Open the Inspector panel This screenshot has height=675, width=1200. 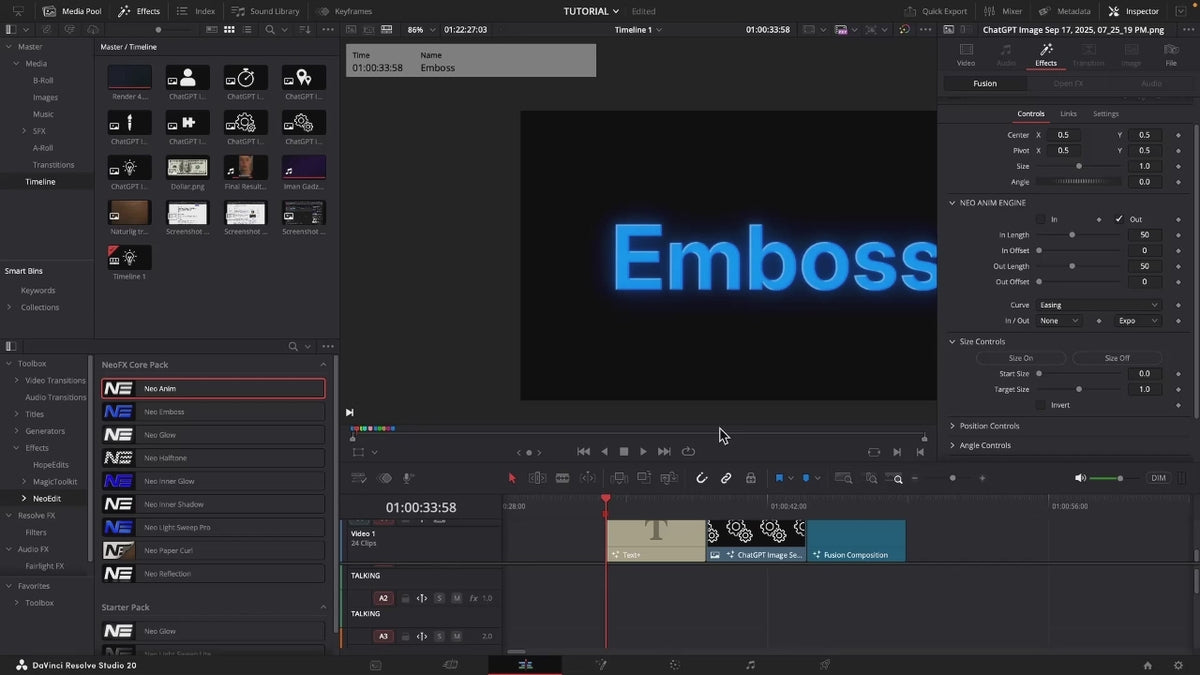(x=1134, y=11)
